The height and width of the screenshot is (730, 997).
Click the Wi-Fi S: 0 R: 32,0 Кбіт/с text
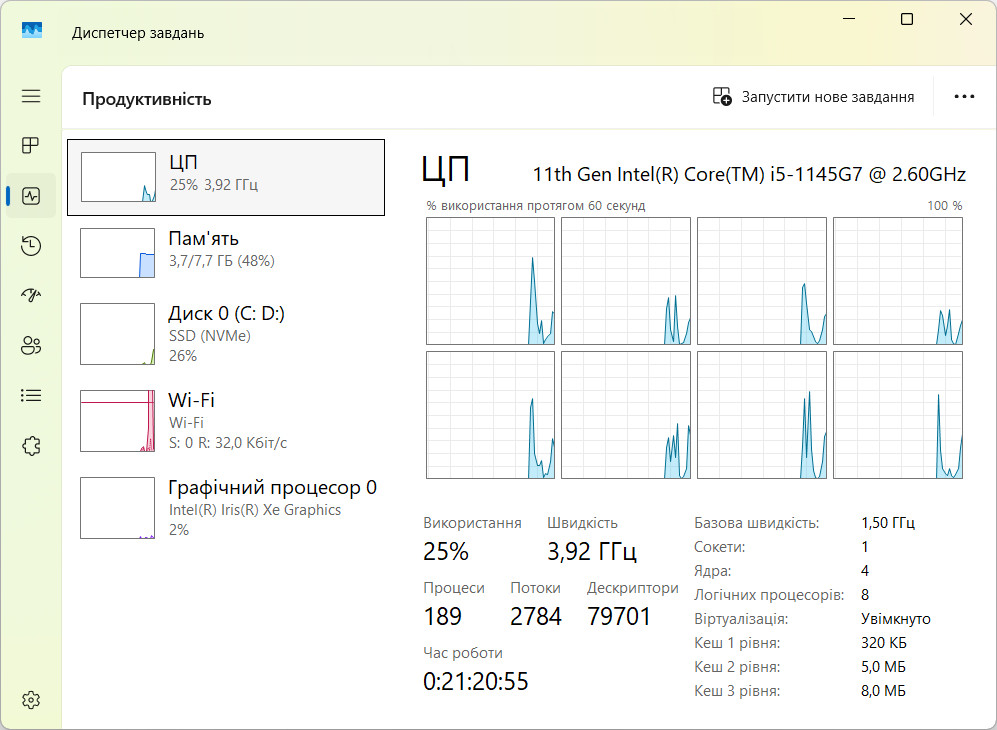(x=228, y=443)
